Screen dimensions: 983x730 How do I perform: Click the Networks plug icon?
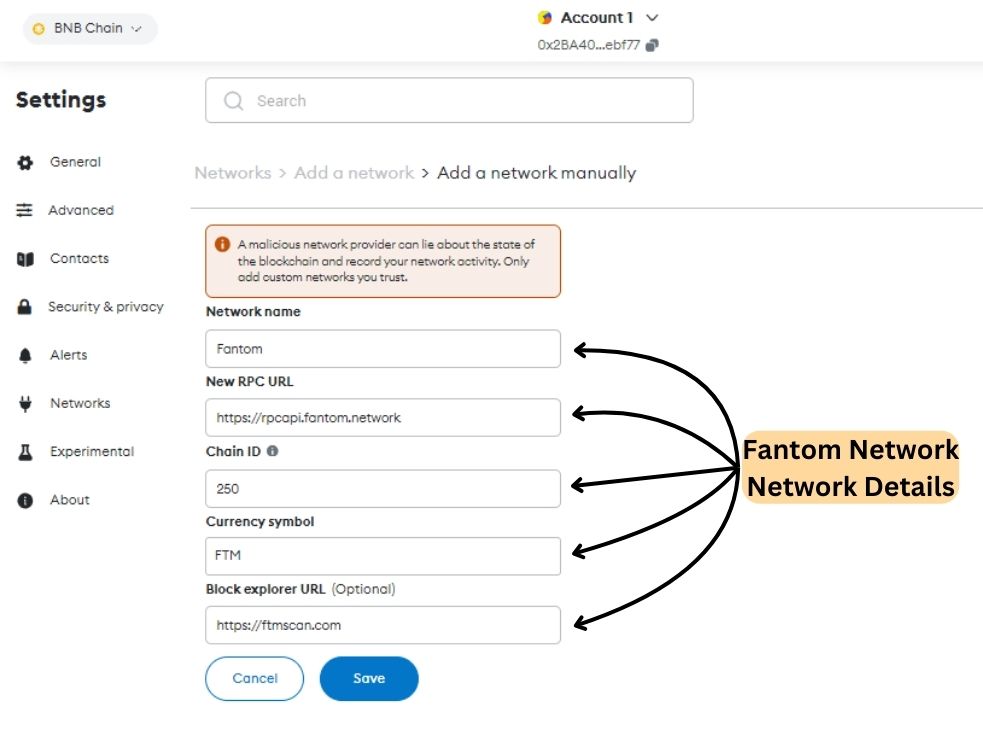click(x=25, y=403)
